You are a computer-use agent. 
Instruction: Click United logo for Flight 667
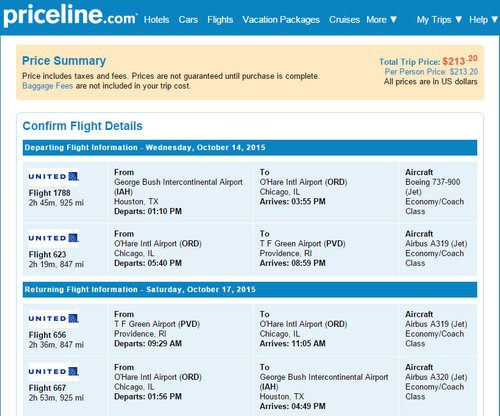[x=54, y=372]
